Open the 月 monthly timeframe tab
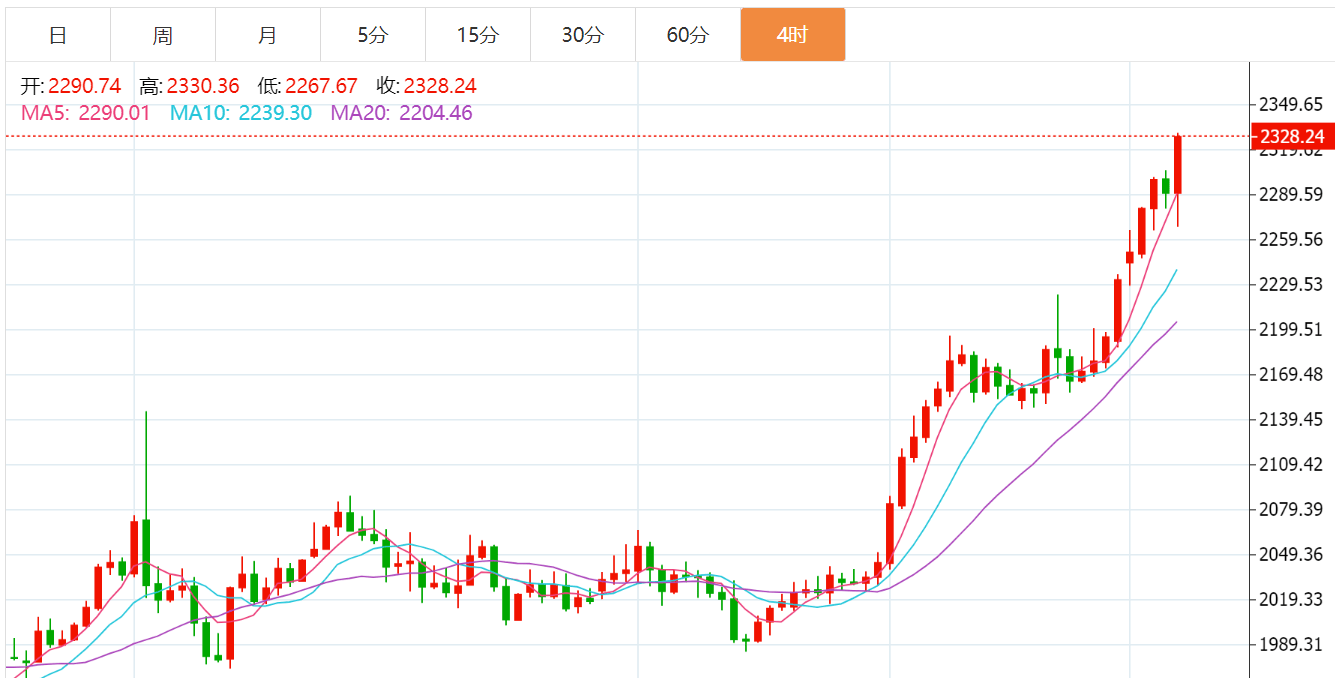1335x678 pixels. (x=268, y=35)
